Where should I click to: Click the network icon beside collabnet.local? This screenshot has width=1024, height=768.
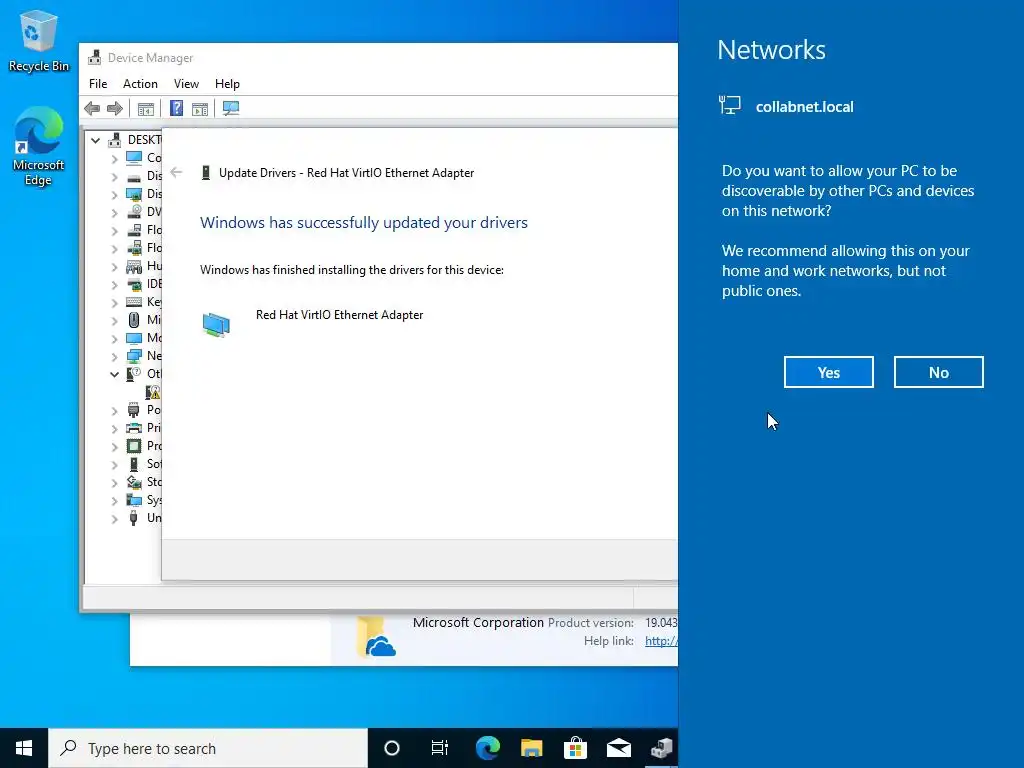[x=729, y=105]
